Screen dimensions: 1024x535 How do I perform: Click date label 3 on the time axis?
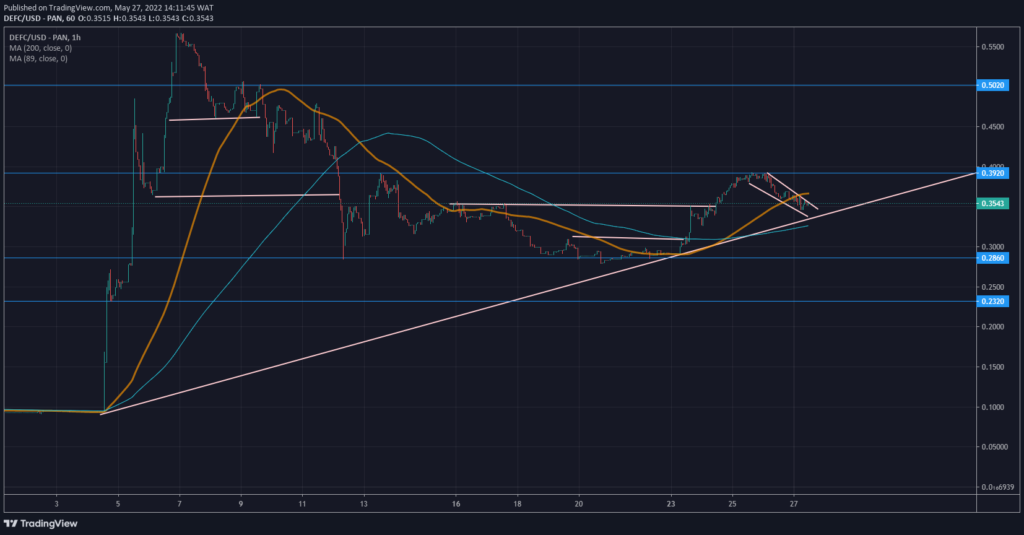coord(57,504)
